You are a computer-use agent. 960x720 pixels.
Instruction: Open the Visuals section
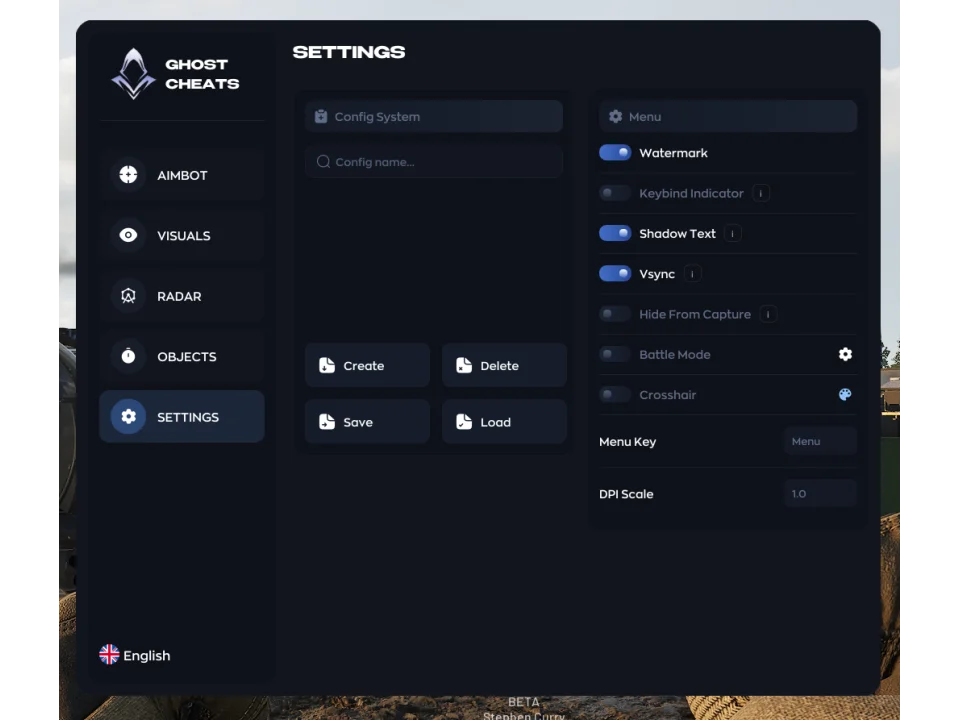(182, 236)
